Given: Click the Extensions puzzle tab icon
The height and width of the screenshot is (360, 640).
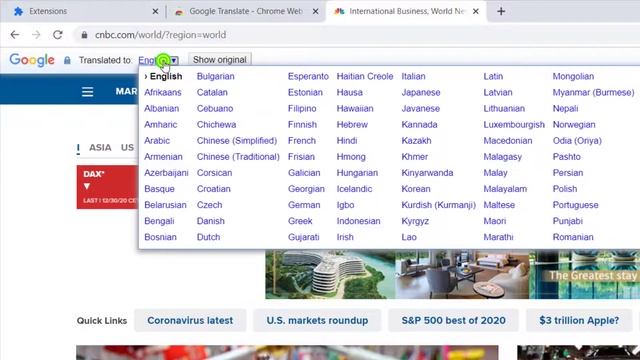Looking at the screenshot, I should coord(18,11).
